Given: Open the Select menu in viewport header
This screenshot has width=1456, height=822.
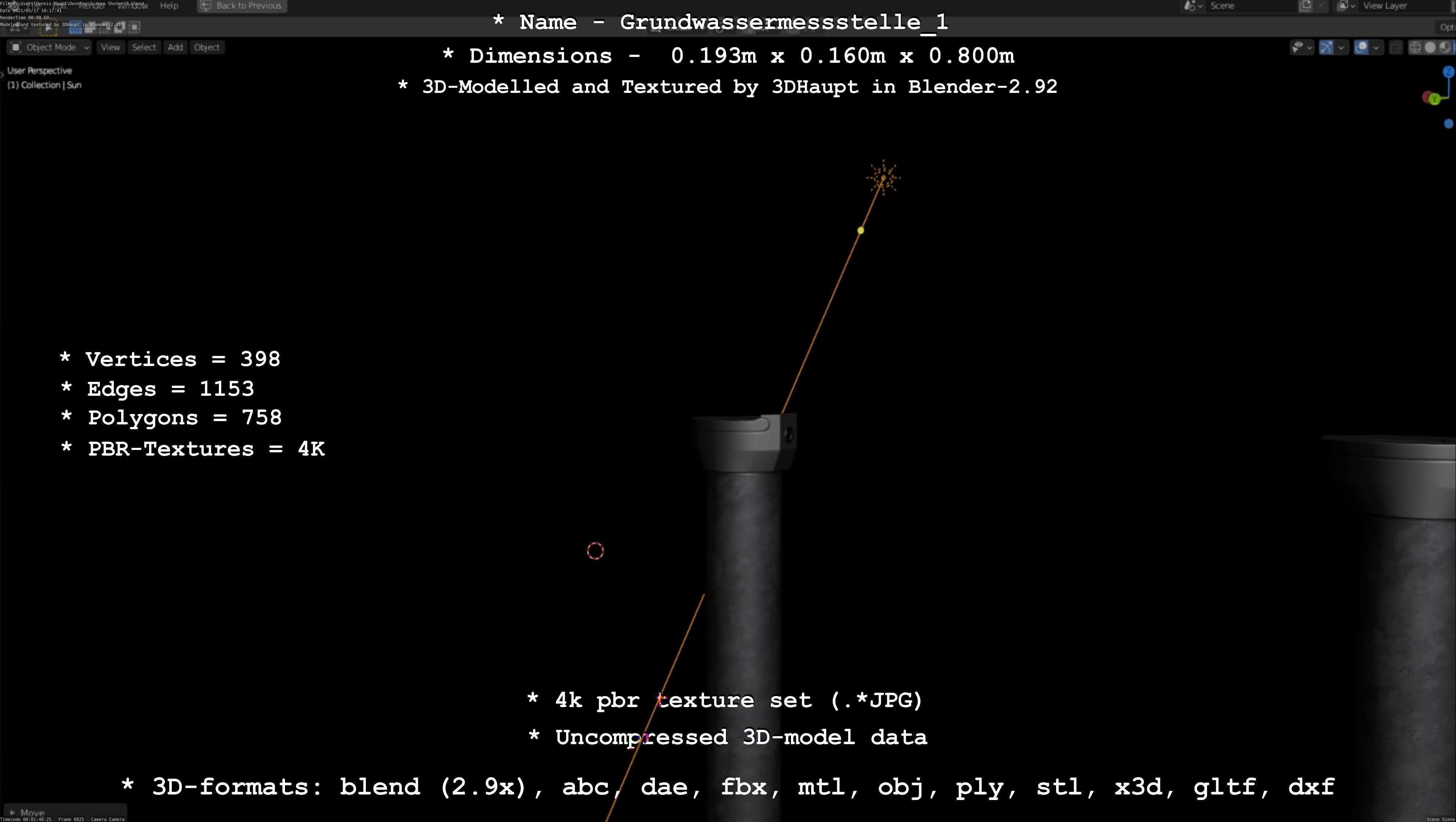Looking at the screenshot, I should (144, 47).
